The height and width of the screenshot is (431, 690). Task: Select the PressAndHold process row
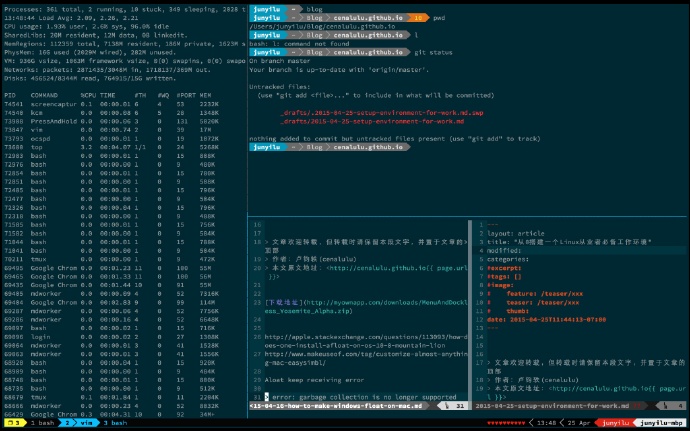tap(112, 122)
